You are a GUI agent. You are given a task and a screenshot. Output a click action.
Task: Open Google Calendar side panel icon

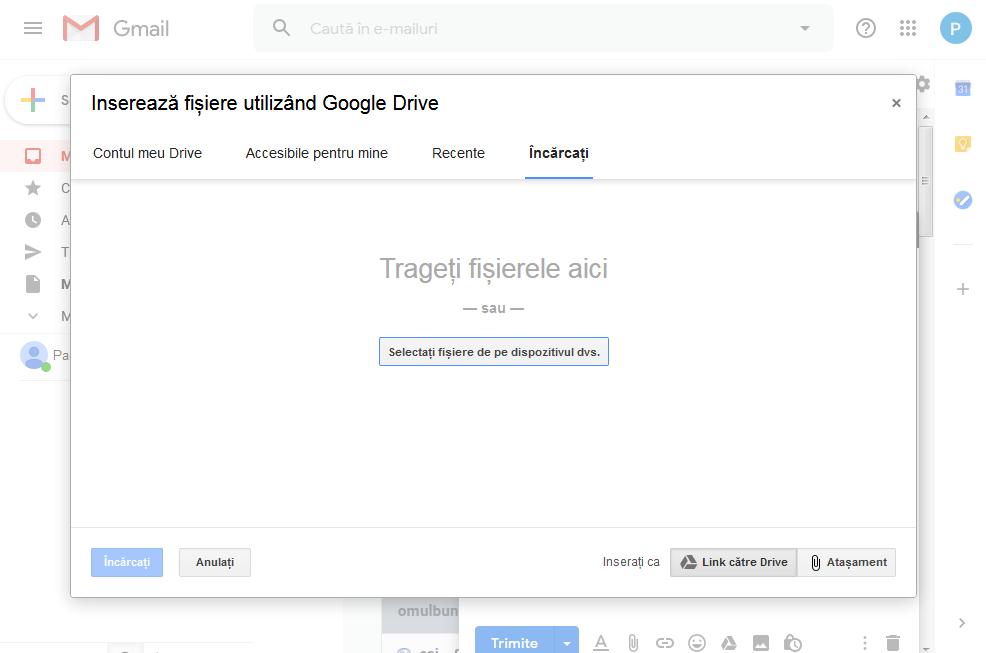[963, 89]
